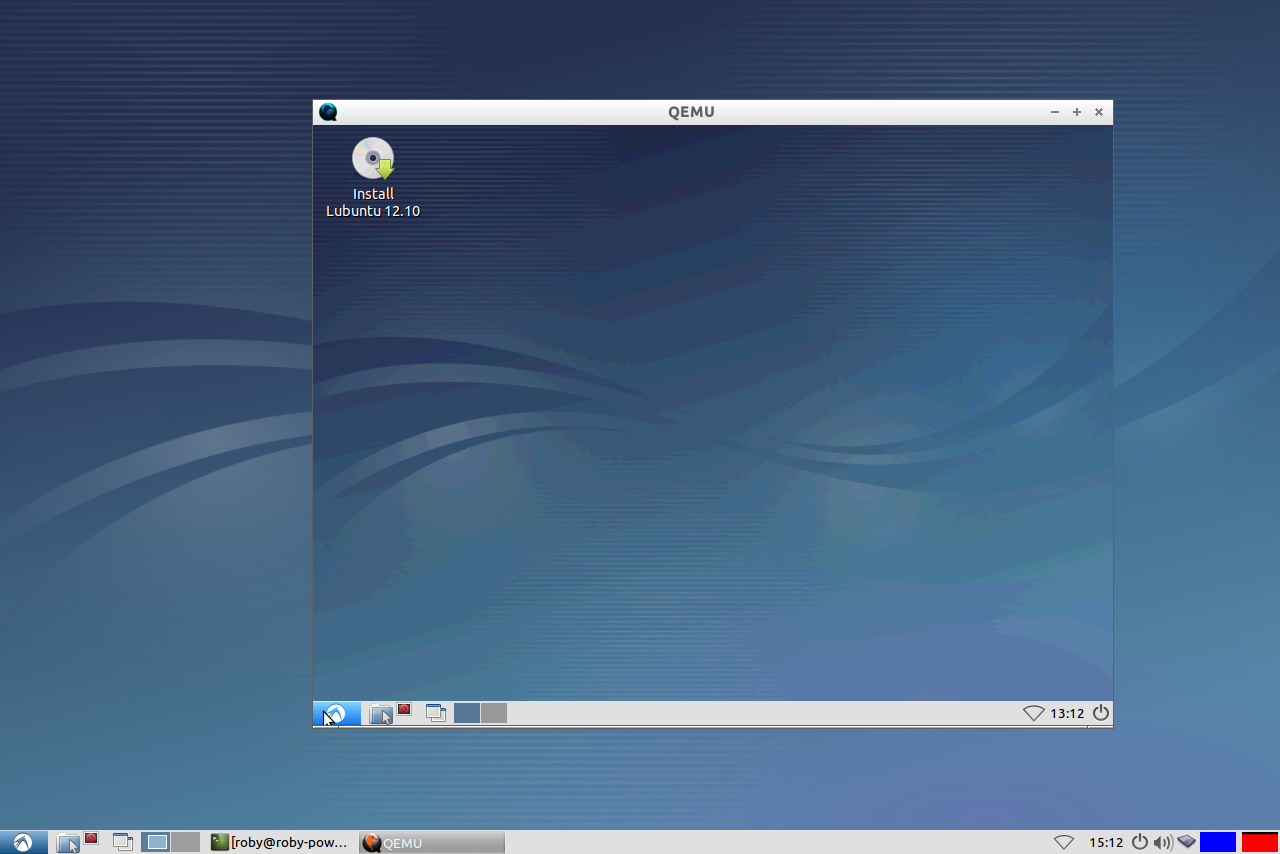Click the QEMU taskbar button in host panel
This screenshot has width=1280, height=854.
[432, 843]
